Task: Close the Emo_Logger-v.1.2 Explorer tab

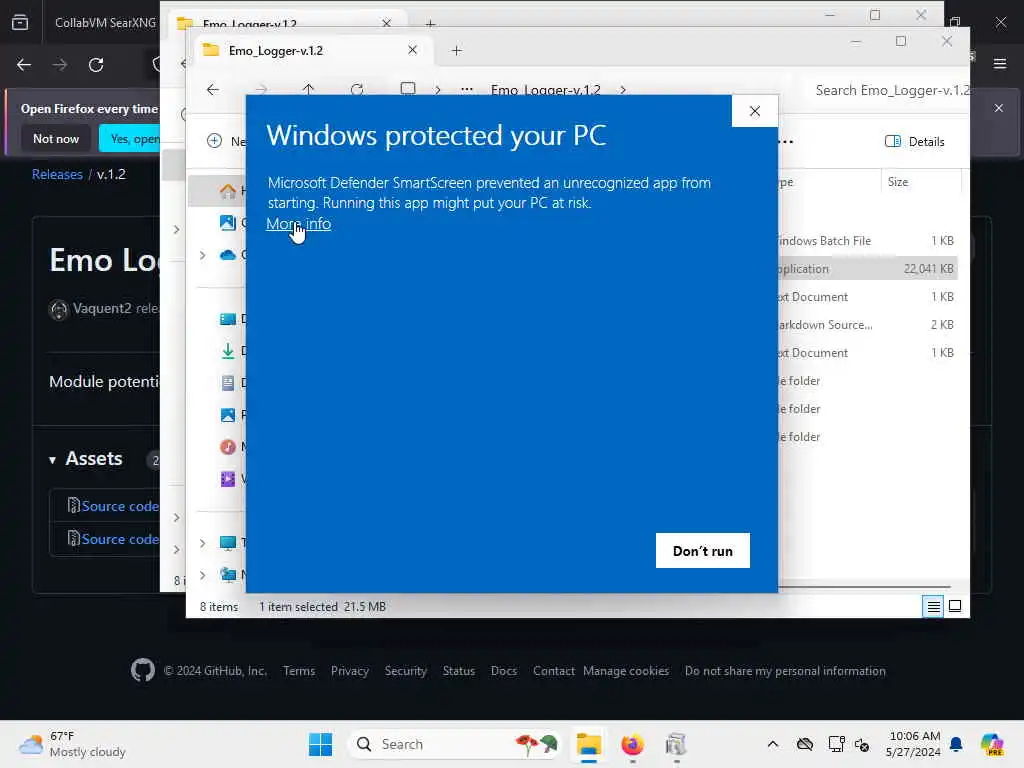Action: point(412,50)
